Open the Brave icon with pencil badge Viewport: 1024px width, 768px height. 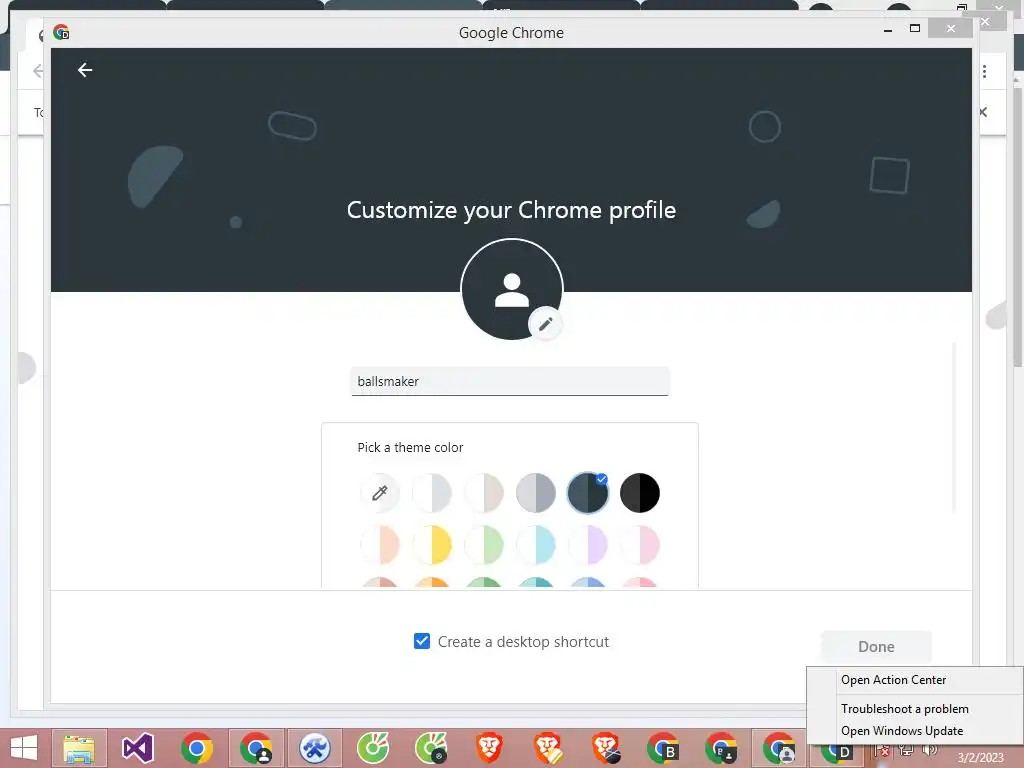click(548, 748)
